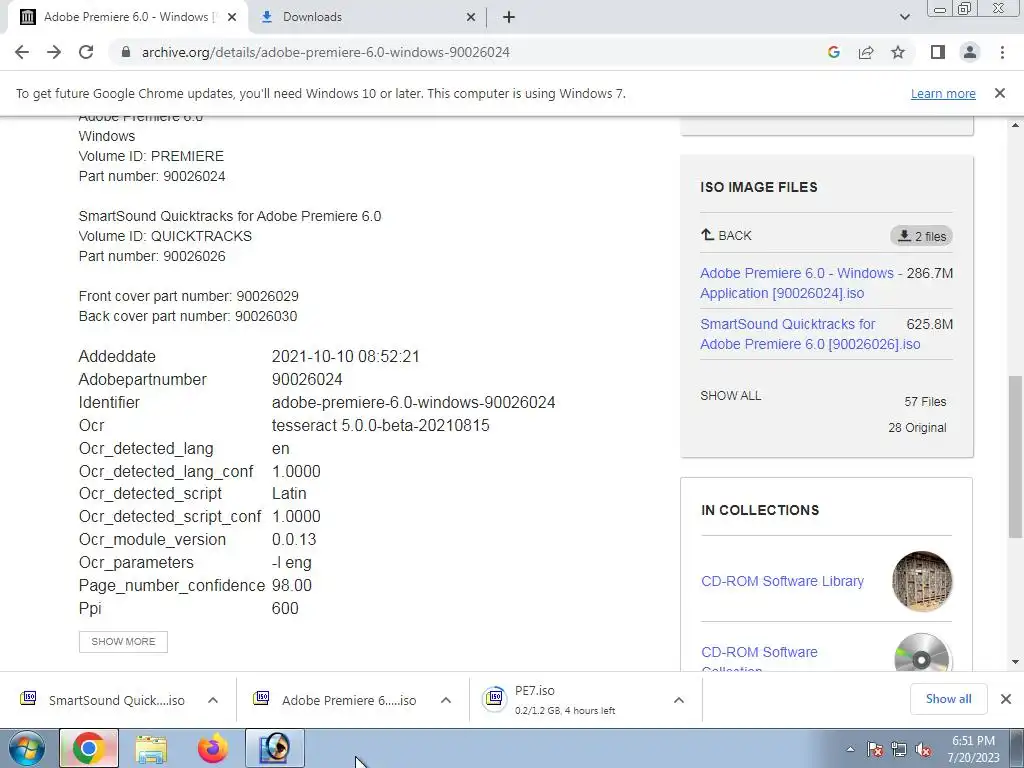Launch Firefox from the taskbar

pyautogui.click(x=213, y=748)
